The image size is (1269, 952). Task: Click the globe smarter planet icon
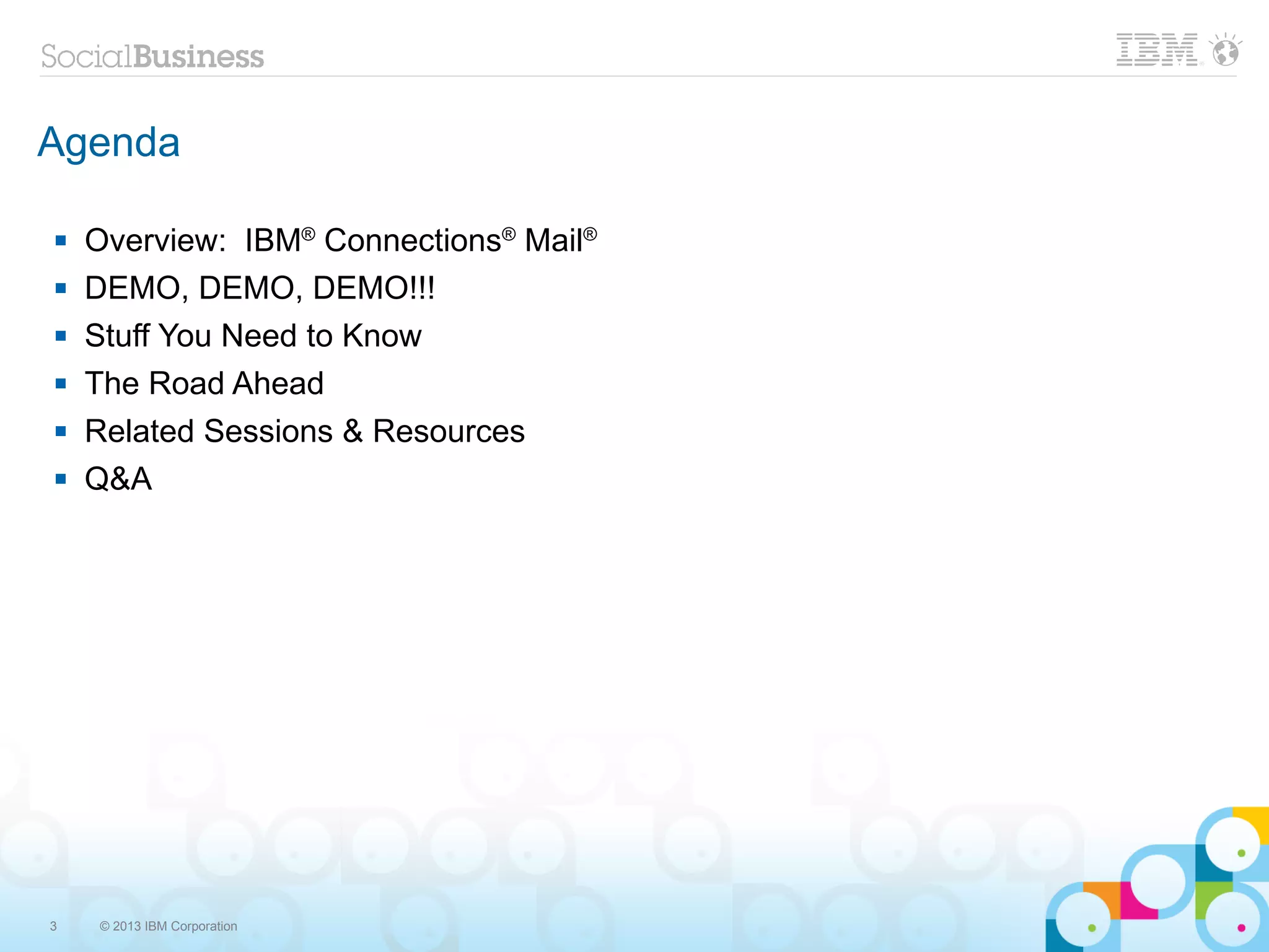click(1226, 49)
